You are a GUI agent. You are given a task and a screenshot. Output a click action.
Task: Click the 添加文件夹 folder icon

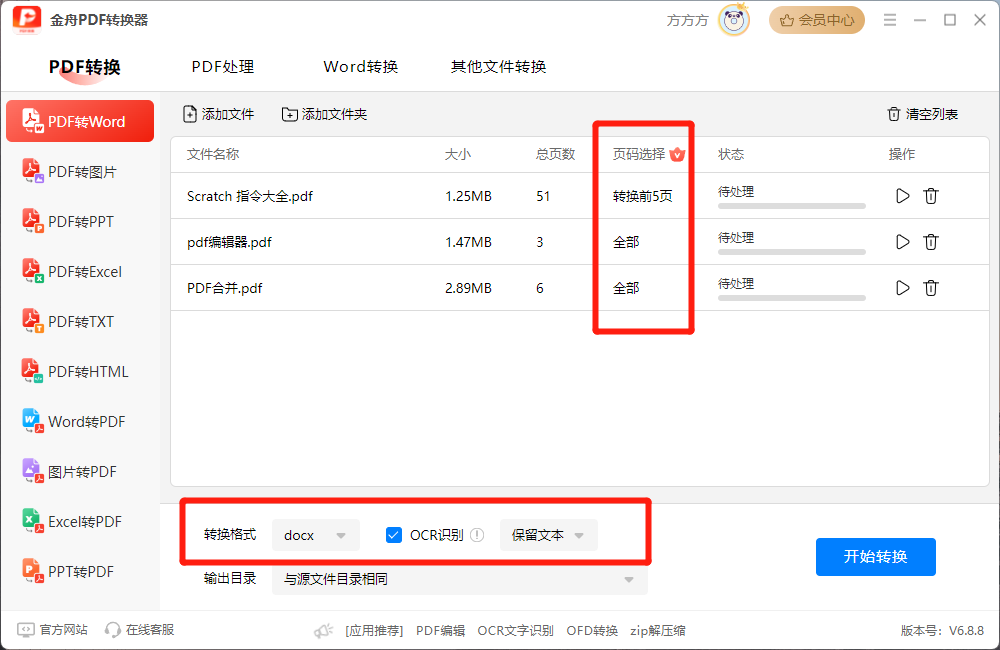point(290,114)
